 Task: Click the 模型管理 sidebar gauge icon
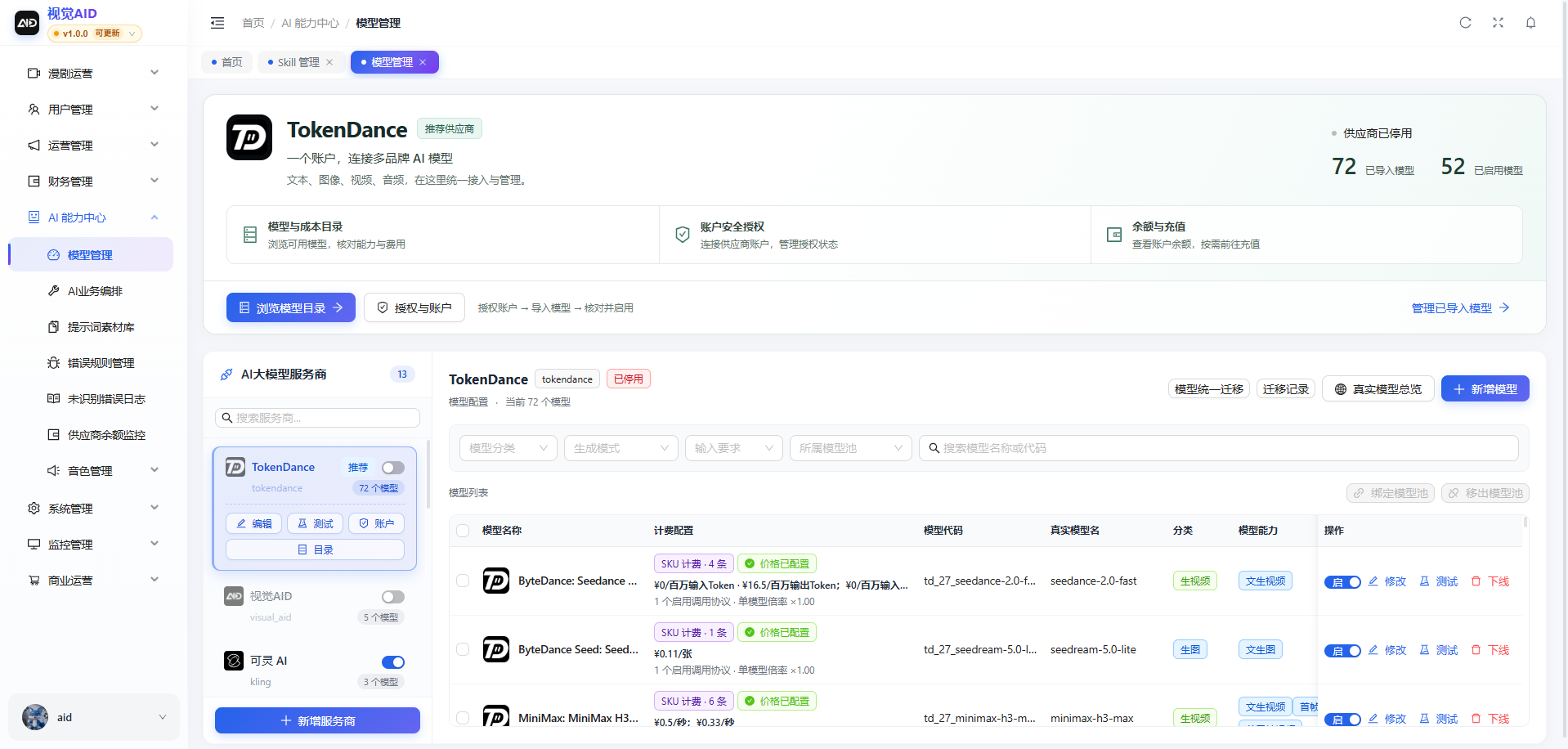point(54,255)
